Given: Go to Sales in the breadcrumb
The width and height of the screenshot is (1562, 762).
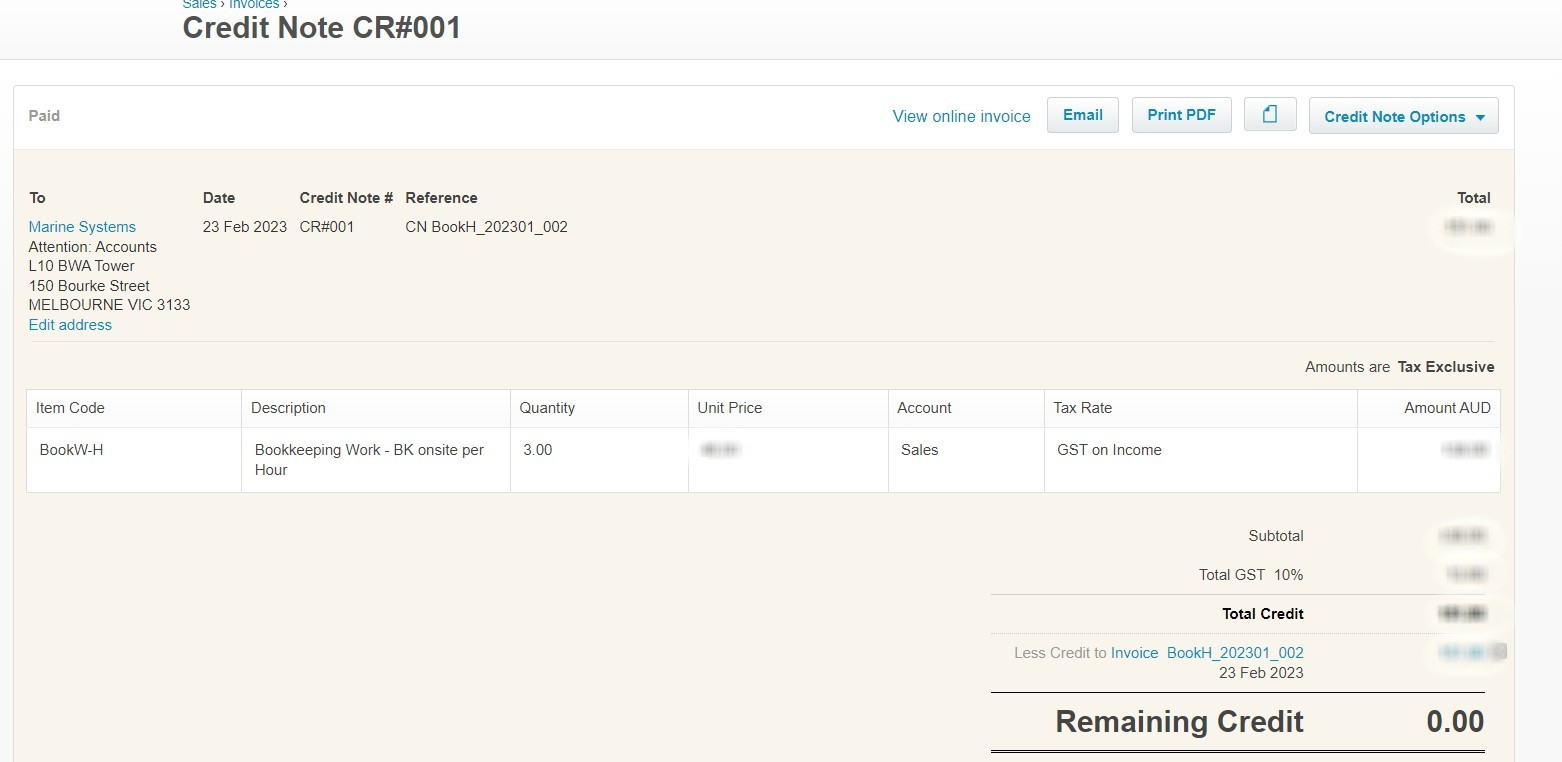Looking at the screenshot, I should click(x=199, y=4).
